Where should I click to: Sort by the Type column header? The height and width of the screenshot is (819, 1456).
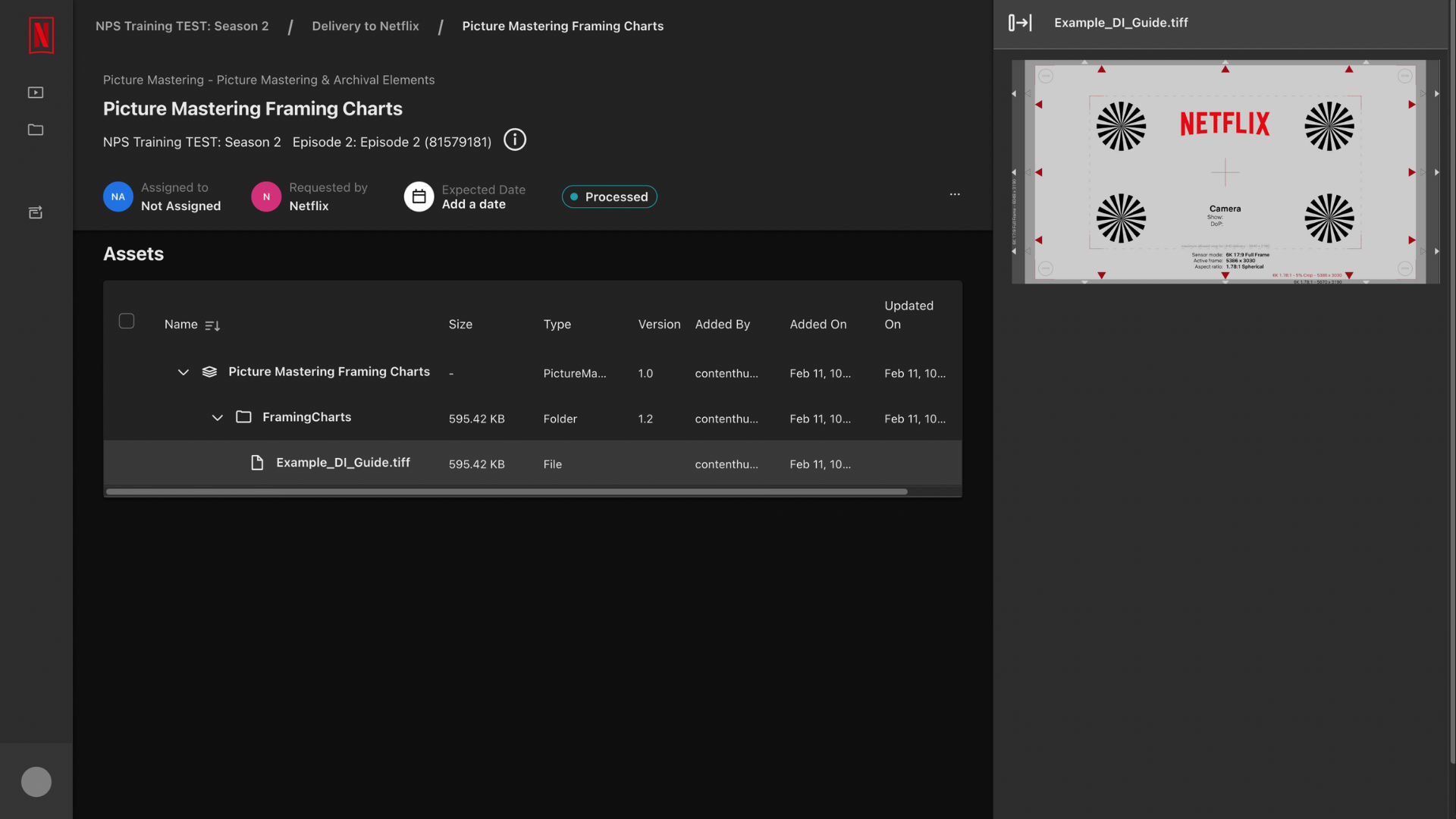(557, 325)
